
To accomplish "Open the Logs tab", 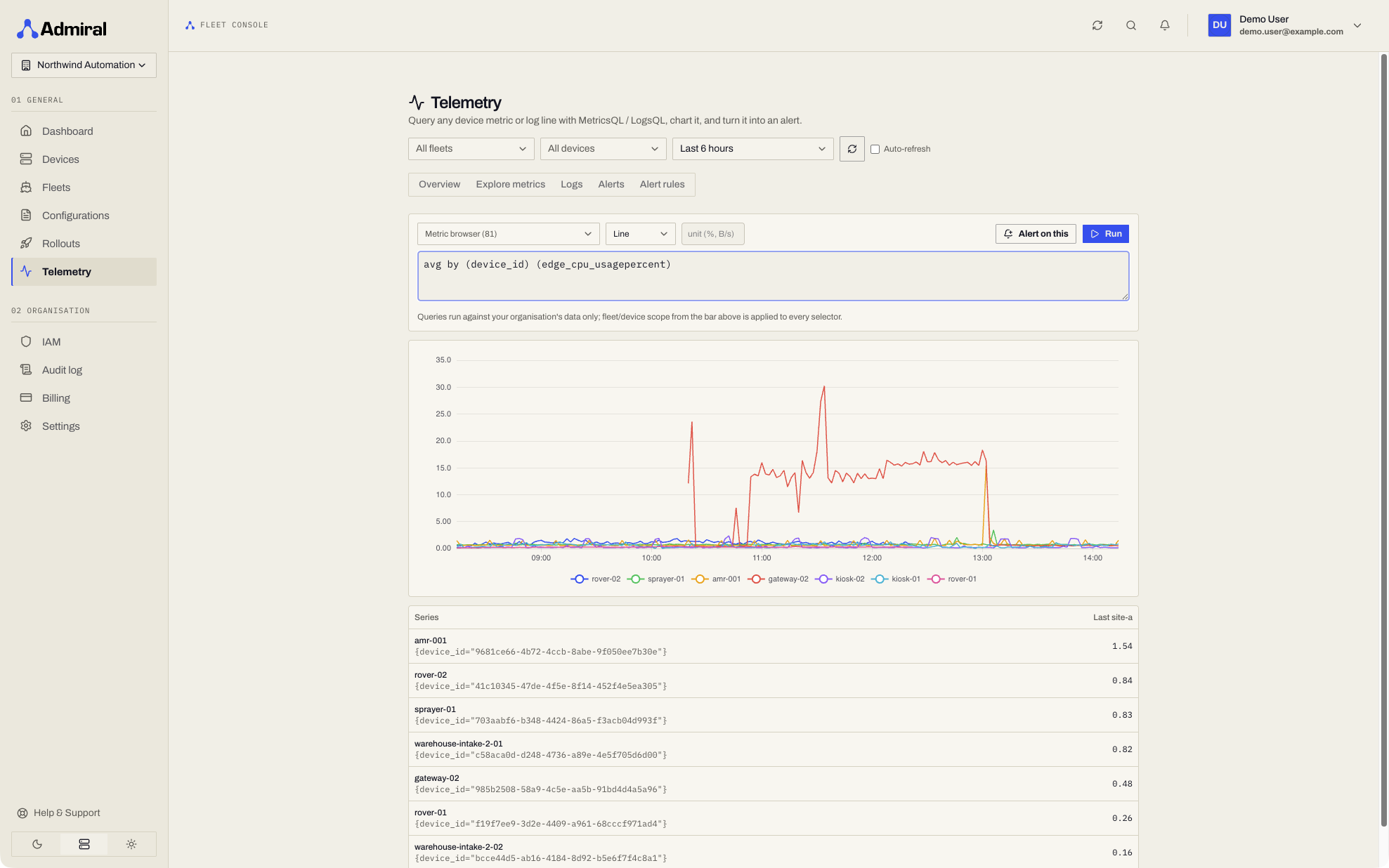I will [571, 185].
